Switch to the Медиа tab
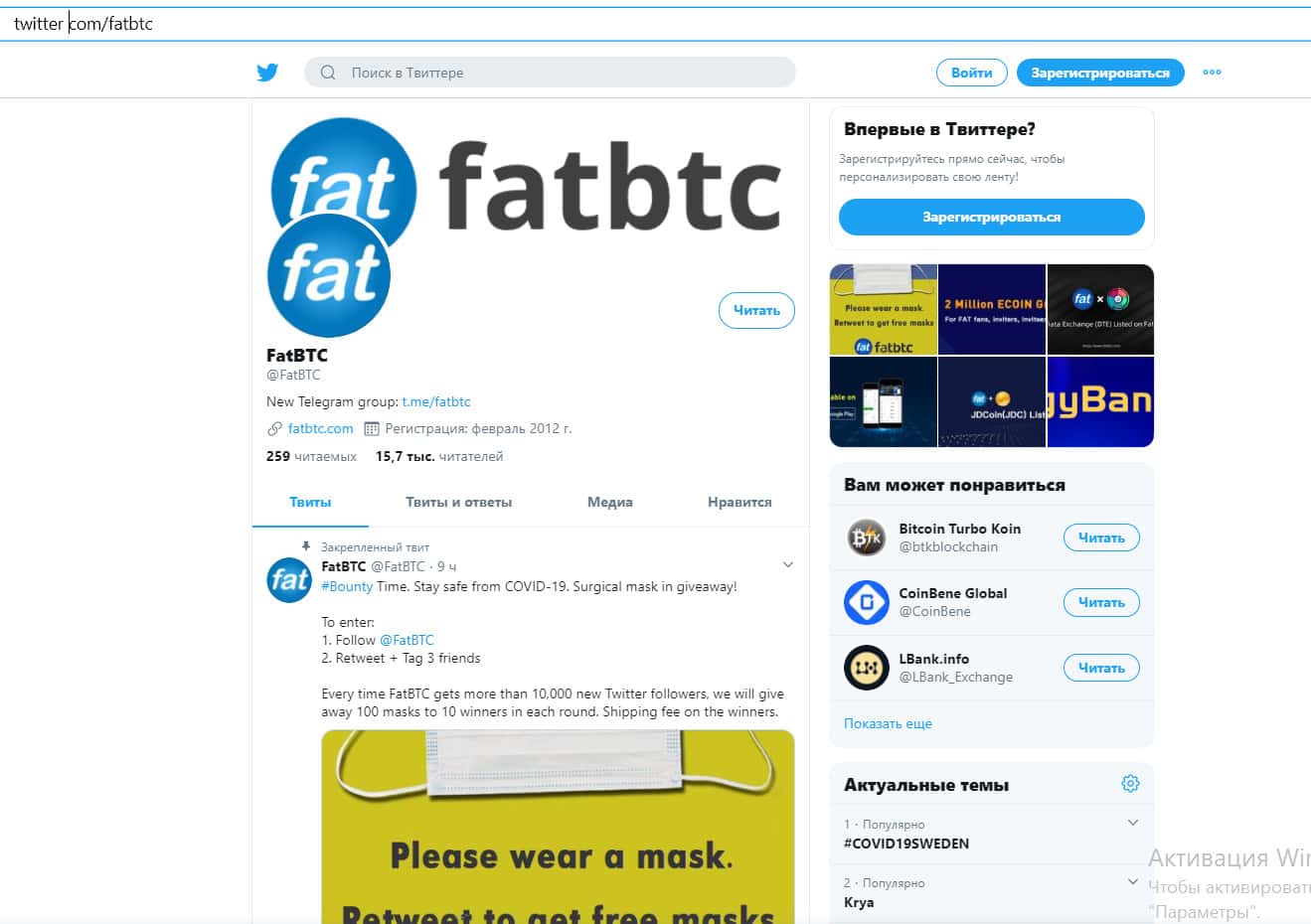The image size is (1311, 924). tap(609, 503)
